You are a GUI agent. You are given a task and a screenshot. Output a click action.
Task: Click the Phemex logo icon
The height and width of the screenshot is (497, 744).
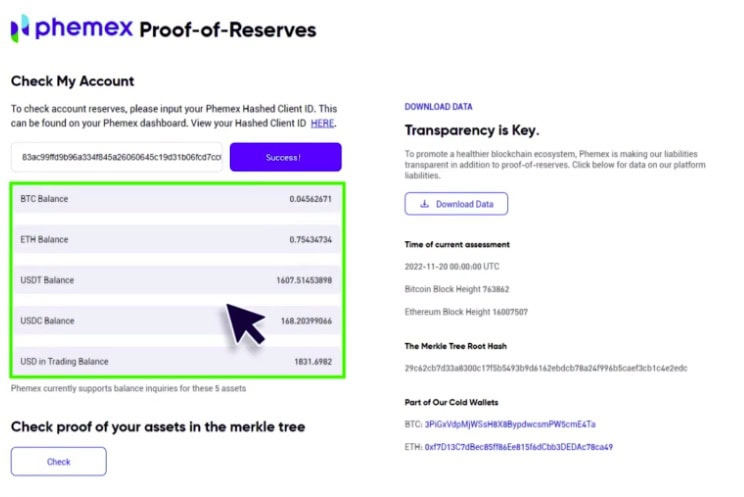click(20, 28)
